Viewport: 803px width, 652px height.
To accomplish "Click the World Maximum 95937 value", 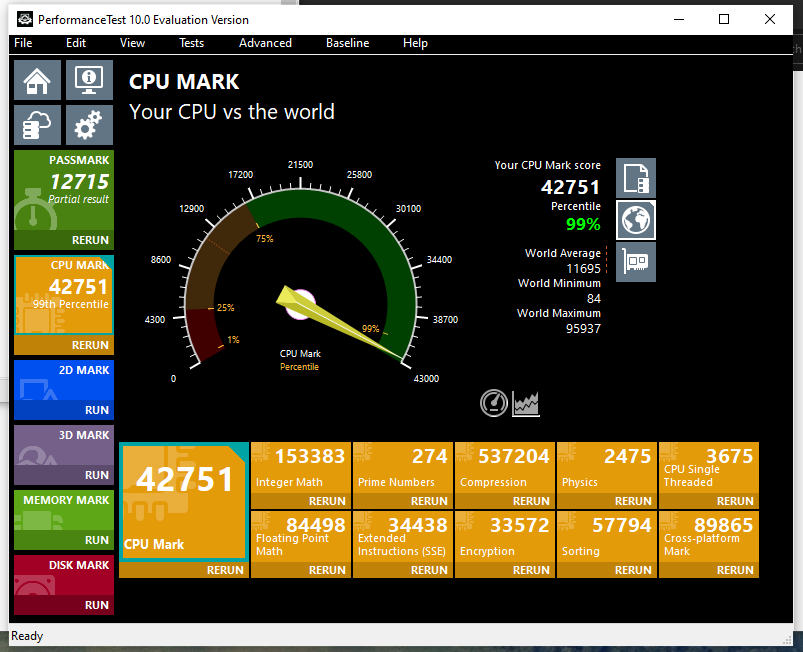I will coord(583,328).
